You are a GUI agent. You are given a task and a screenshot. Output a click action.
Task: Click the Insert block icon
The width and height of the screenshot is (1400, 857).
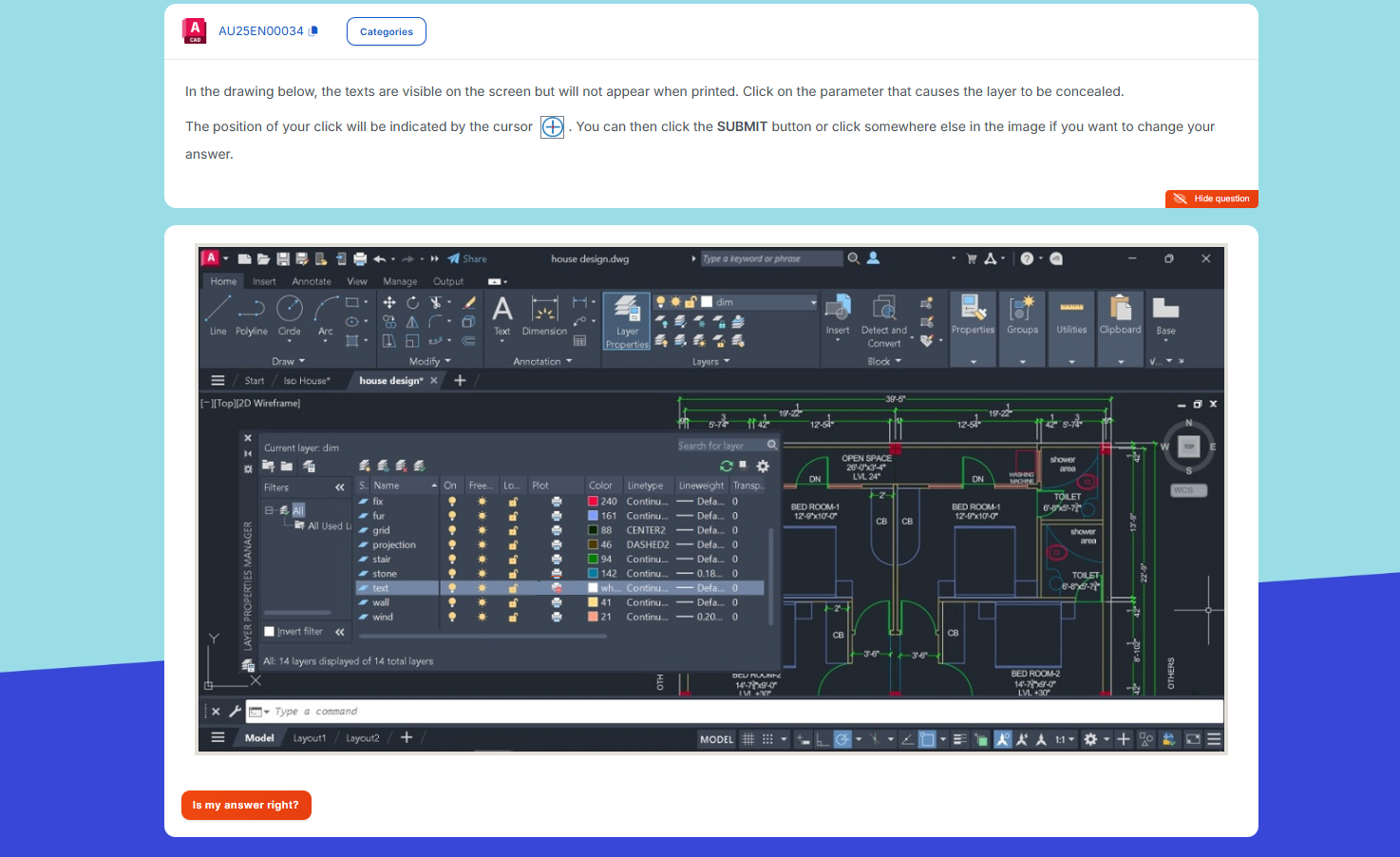(838, 308)
